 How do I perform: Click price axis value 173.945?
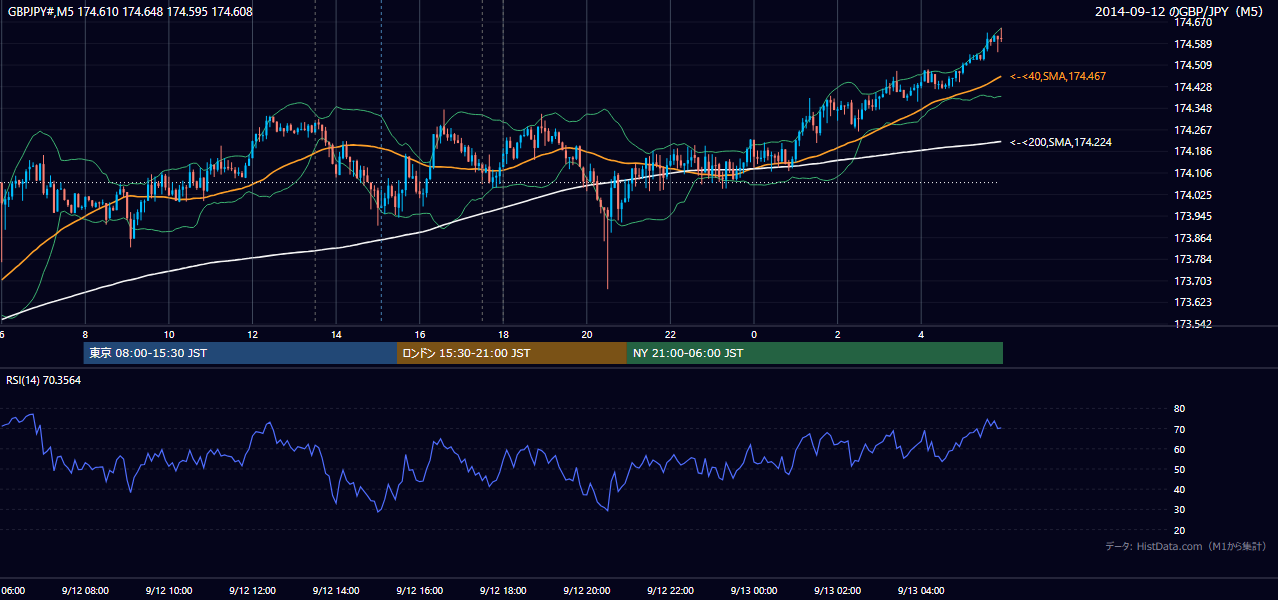(1193, 216)
